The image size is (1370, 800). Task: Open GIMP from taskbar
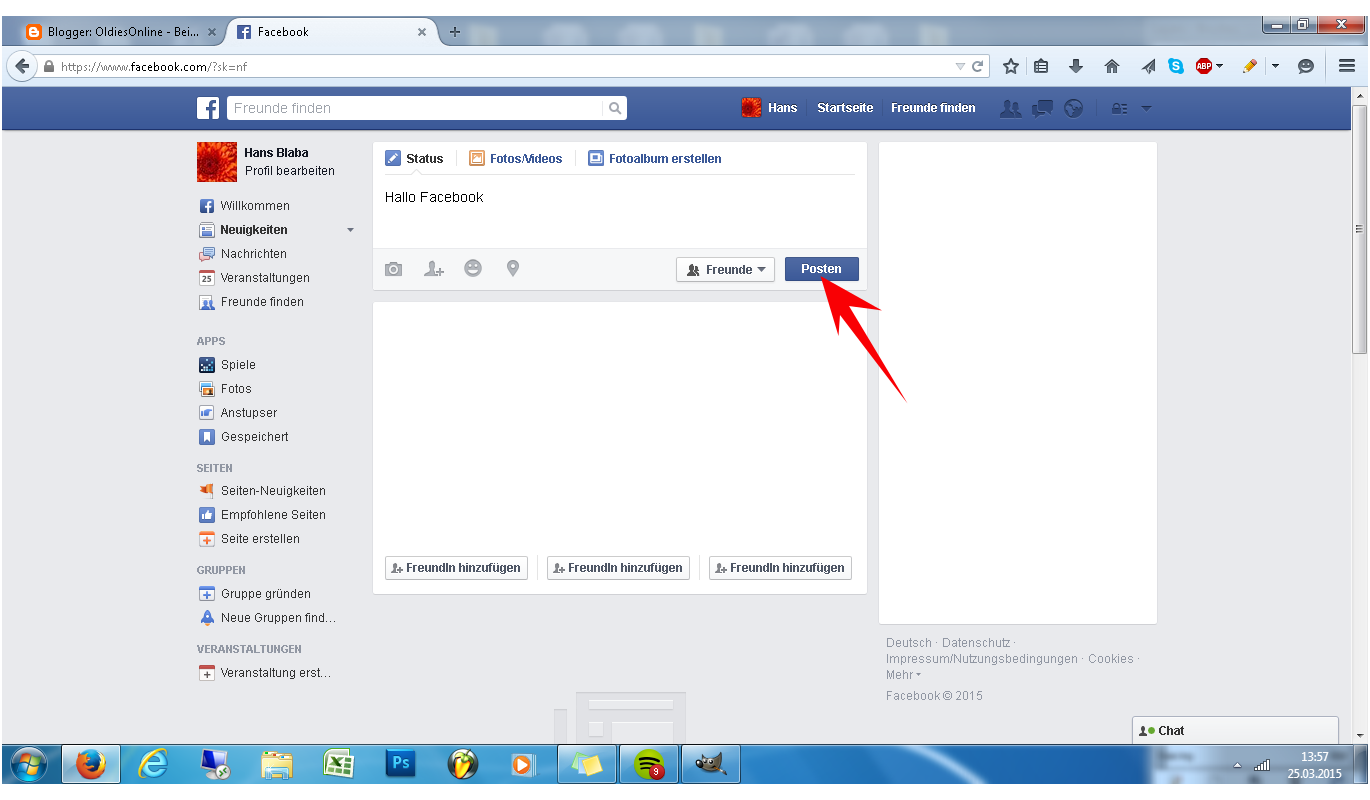(710, 765)
